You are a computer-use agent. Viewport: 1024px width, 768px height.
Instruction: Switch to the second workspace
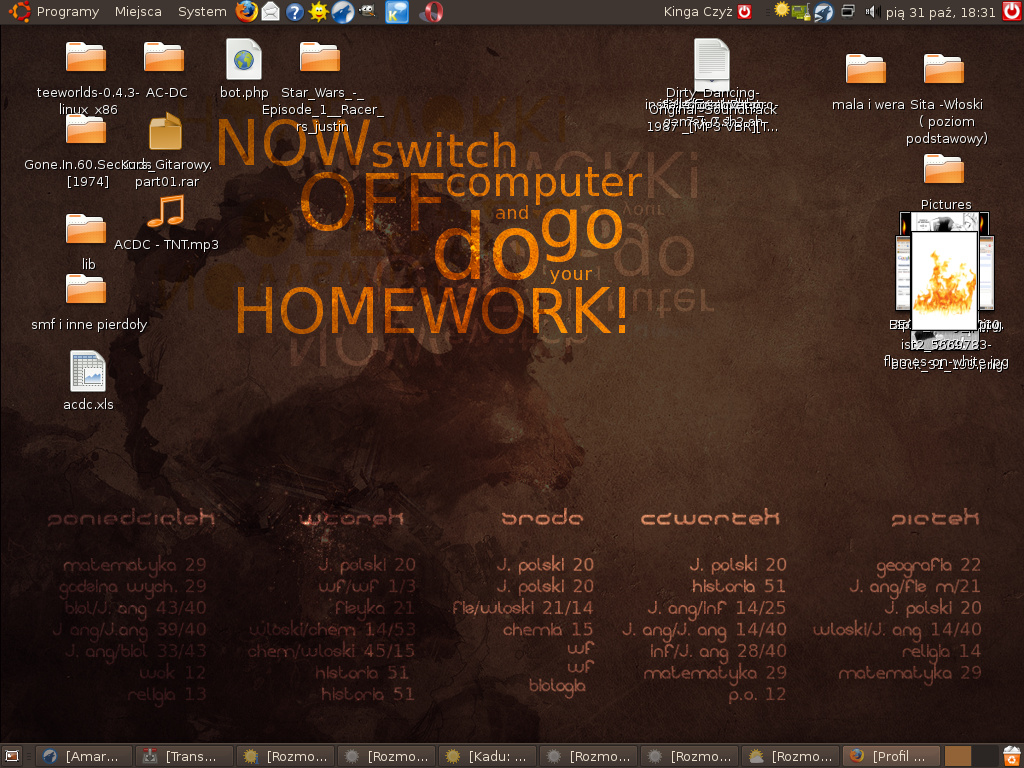pos(985,756)
